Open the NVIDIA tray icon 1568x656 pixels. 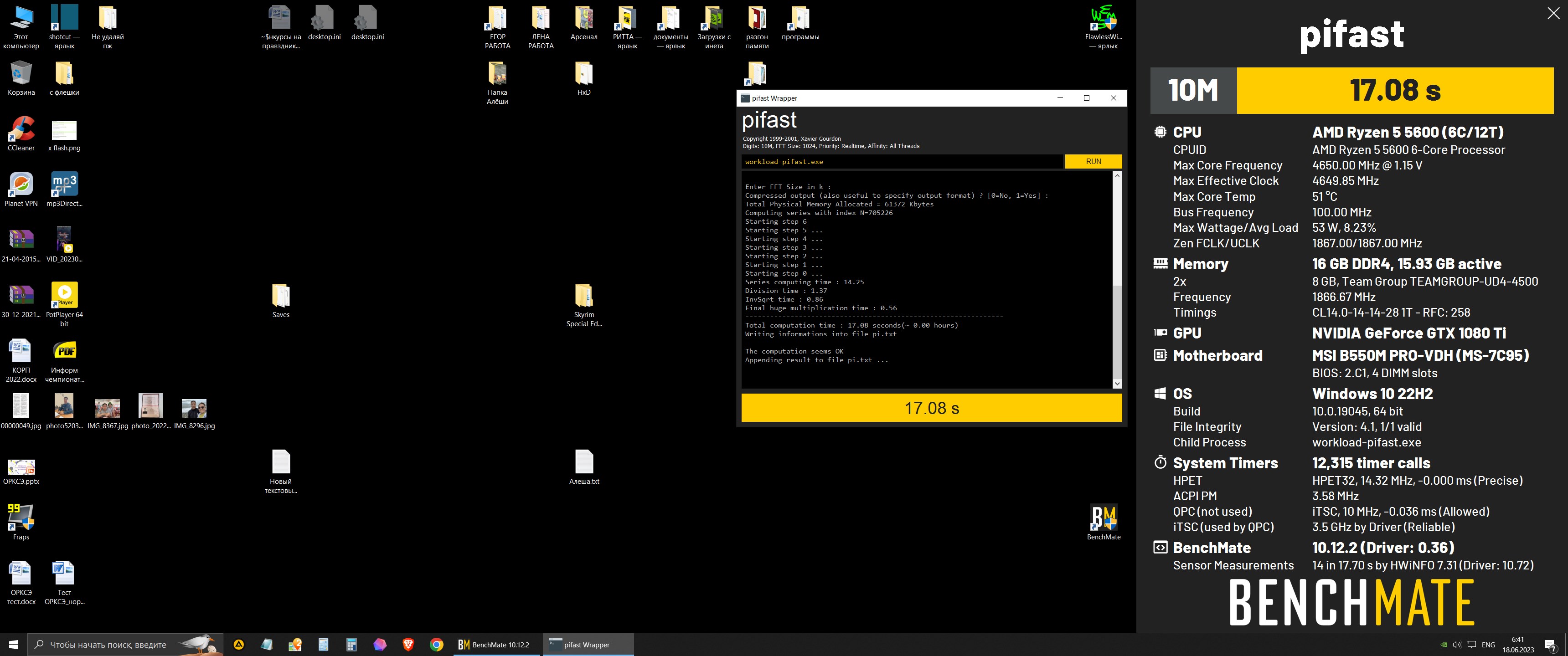pos(1443,645)
